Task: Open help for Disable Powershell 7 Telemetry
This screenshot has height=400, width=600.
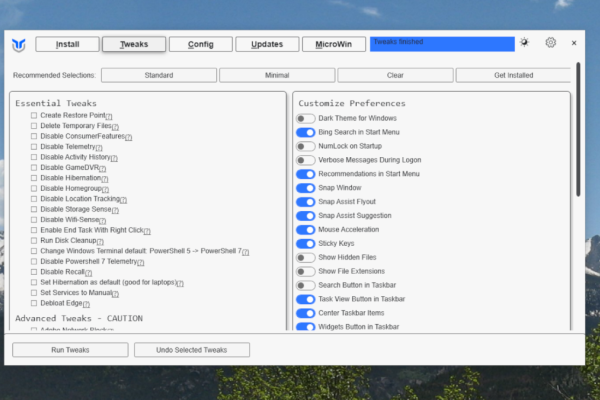Action: point(141,262)
